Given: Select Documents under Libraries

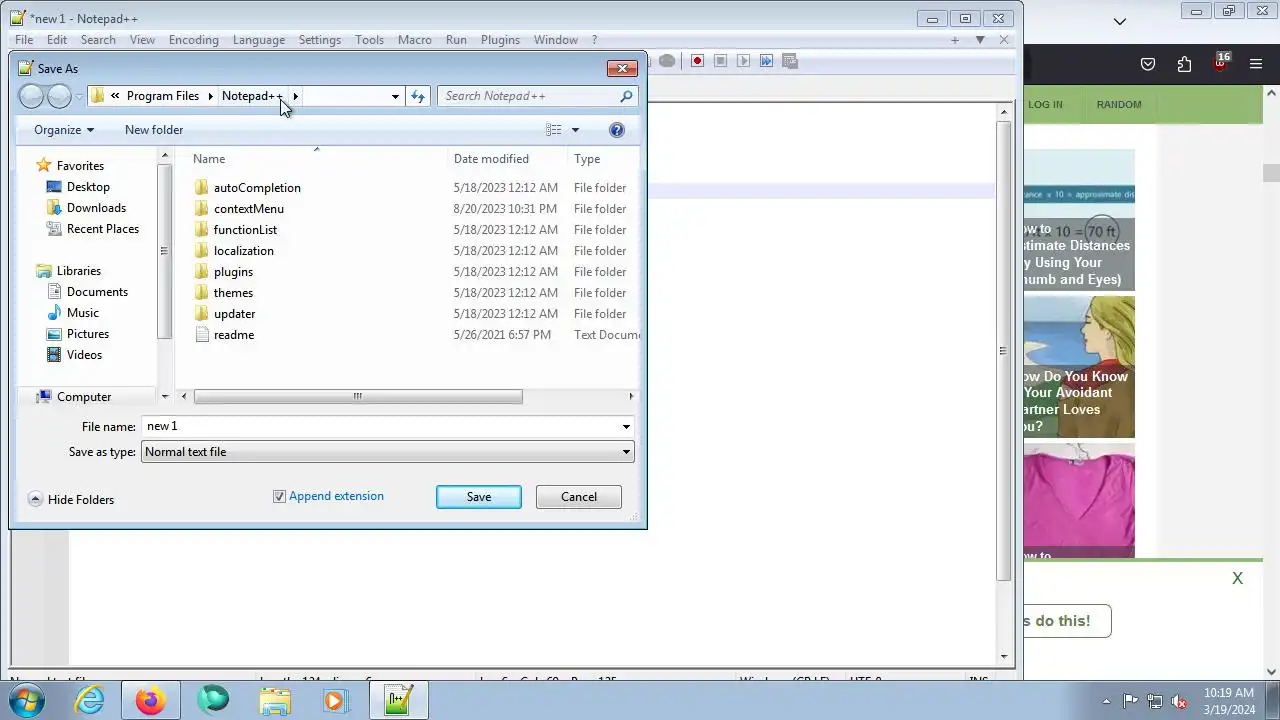Looking at the screenshot, I should [x=97, y=292].
